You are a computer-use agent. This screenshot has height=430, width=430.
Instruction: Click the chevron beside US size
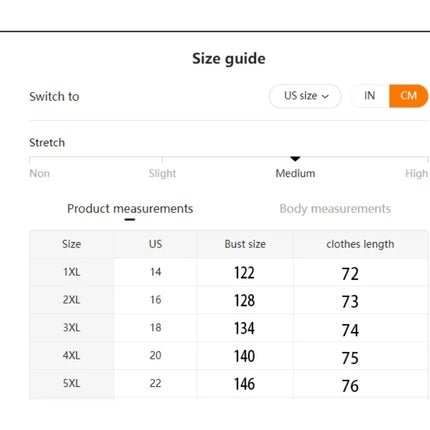[x=325, y=97]
